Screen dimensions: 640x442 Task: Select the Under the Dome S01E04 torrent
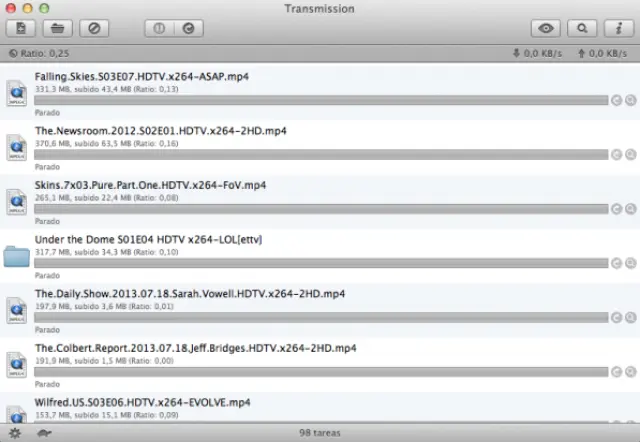click(300, 240)
